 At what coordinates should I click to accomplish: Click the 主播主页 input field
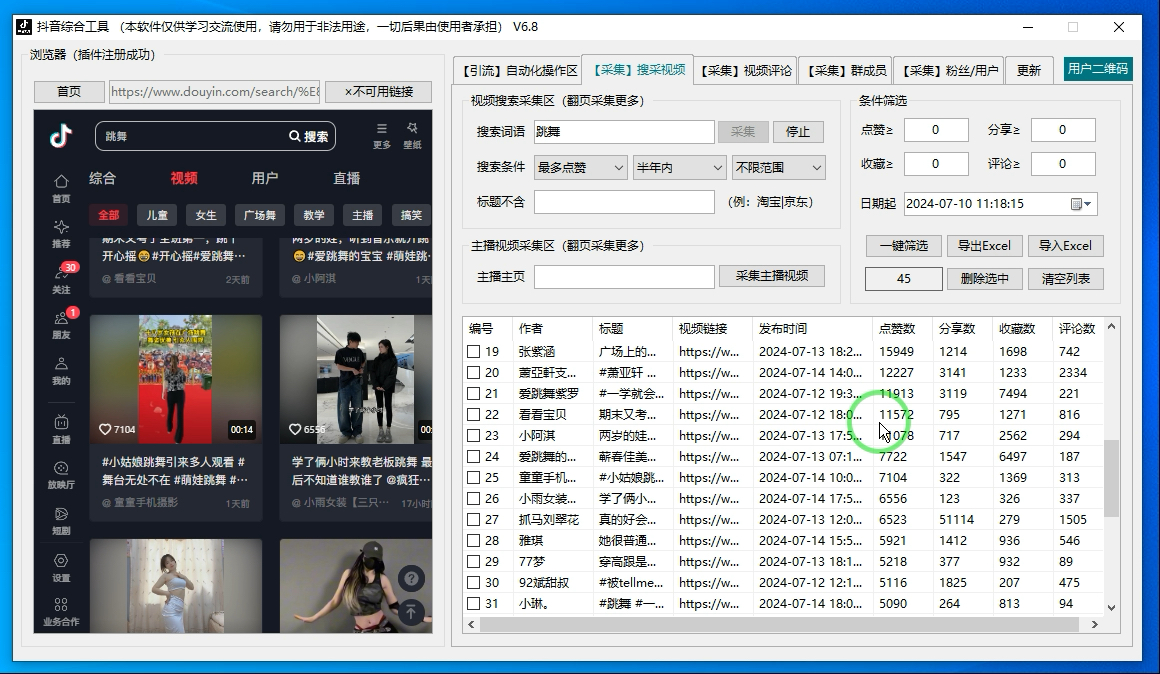pyautogui.click(x=624, y=277)
